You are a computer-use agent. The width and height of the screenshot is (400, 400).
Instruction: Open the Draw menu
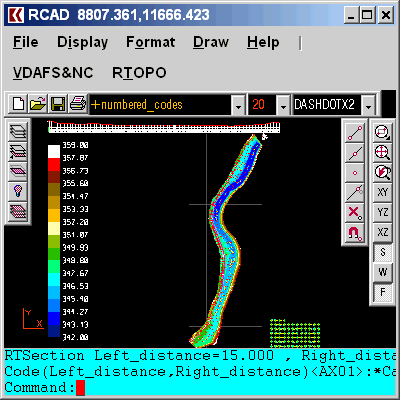[211, 42]
